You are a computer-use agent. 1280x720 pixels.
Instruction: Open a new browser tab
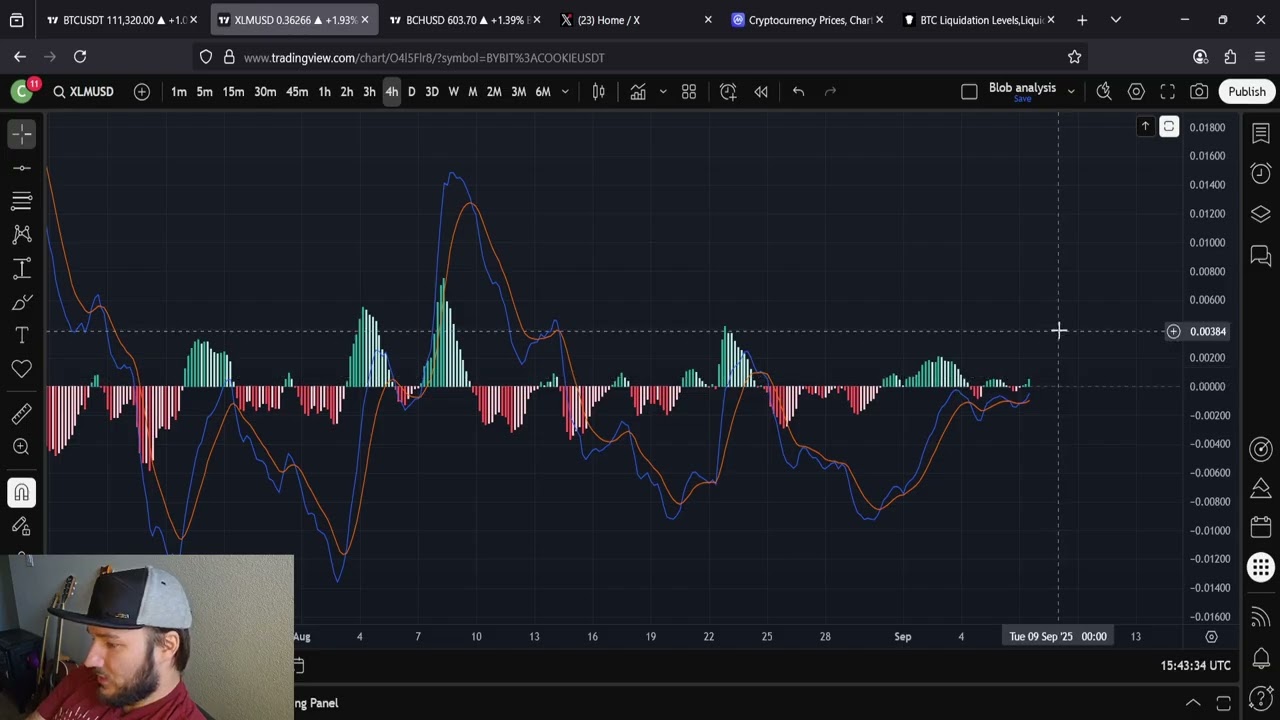pyautogui.click(x=1082, y=20)
